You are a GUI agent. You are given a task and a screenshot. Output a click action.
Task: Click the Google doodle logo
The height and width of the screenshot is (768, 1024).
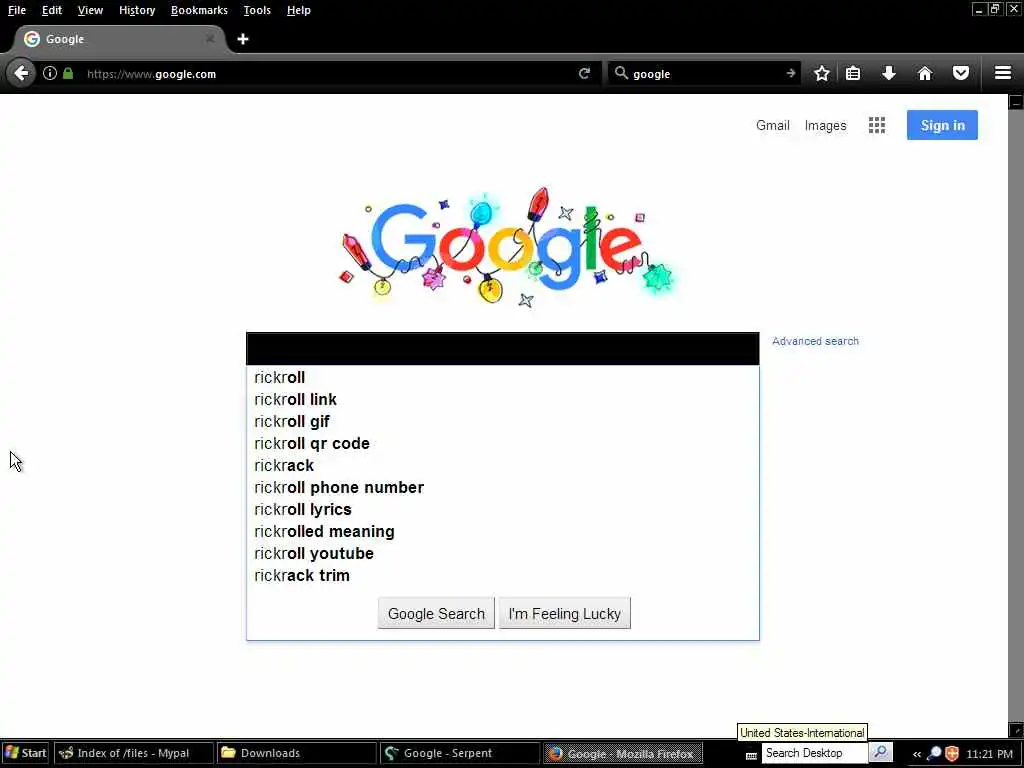click(507, 248)
